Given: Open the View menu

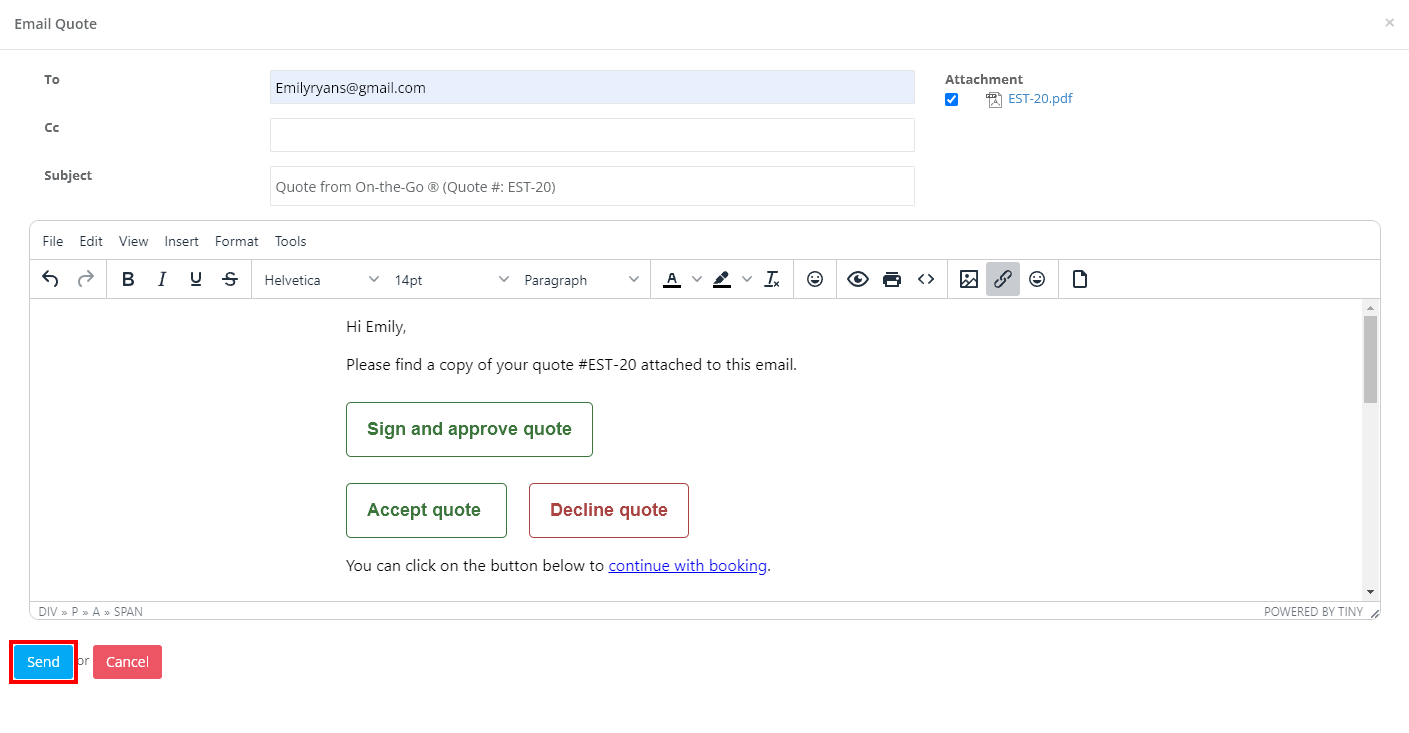Looking at the screenshot, I should click(133, 241).
